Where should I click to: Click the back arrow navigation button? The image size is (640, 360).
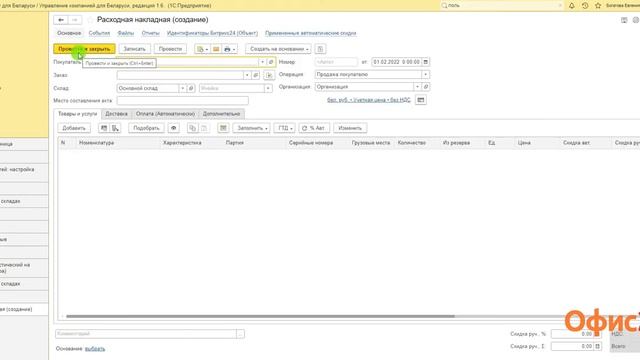click(61, 20)
